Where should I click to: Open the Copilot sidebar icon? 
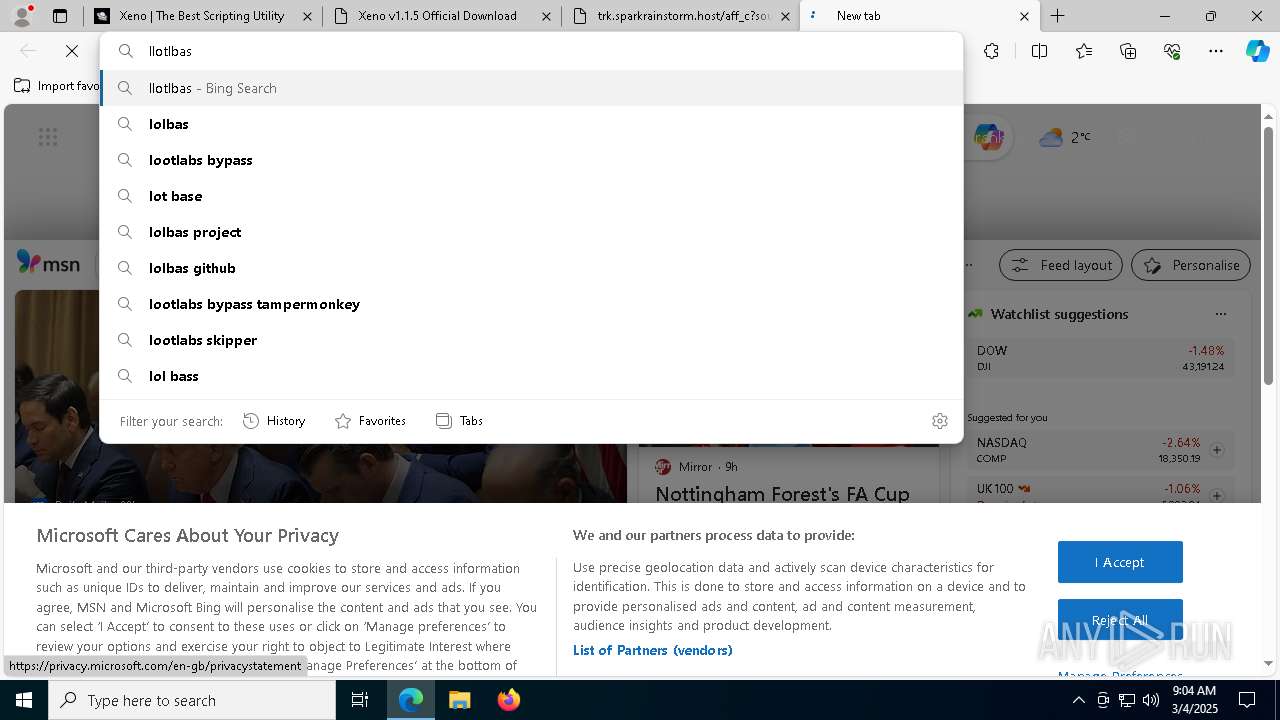coord(1257,51)
